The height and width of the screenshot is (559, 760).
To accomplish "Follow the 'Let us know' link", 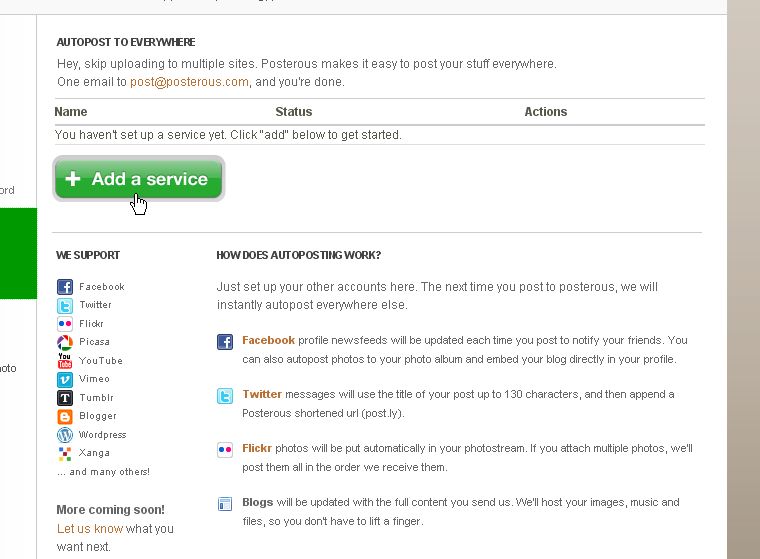I will pos(90,528).
